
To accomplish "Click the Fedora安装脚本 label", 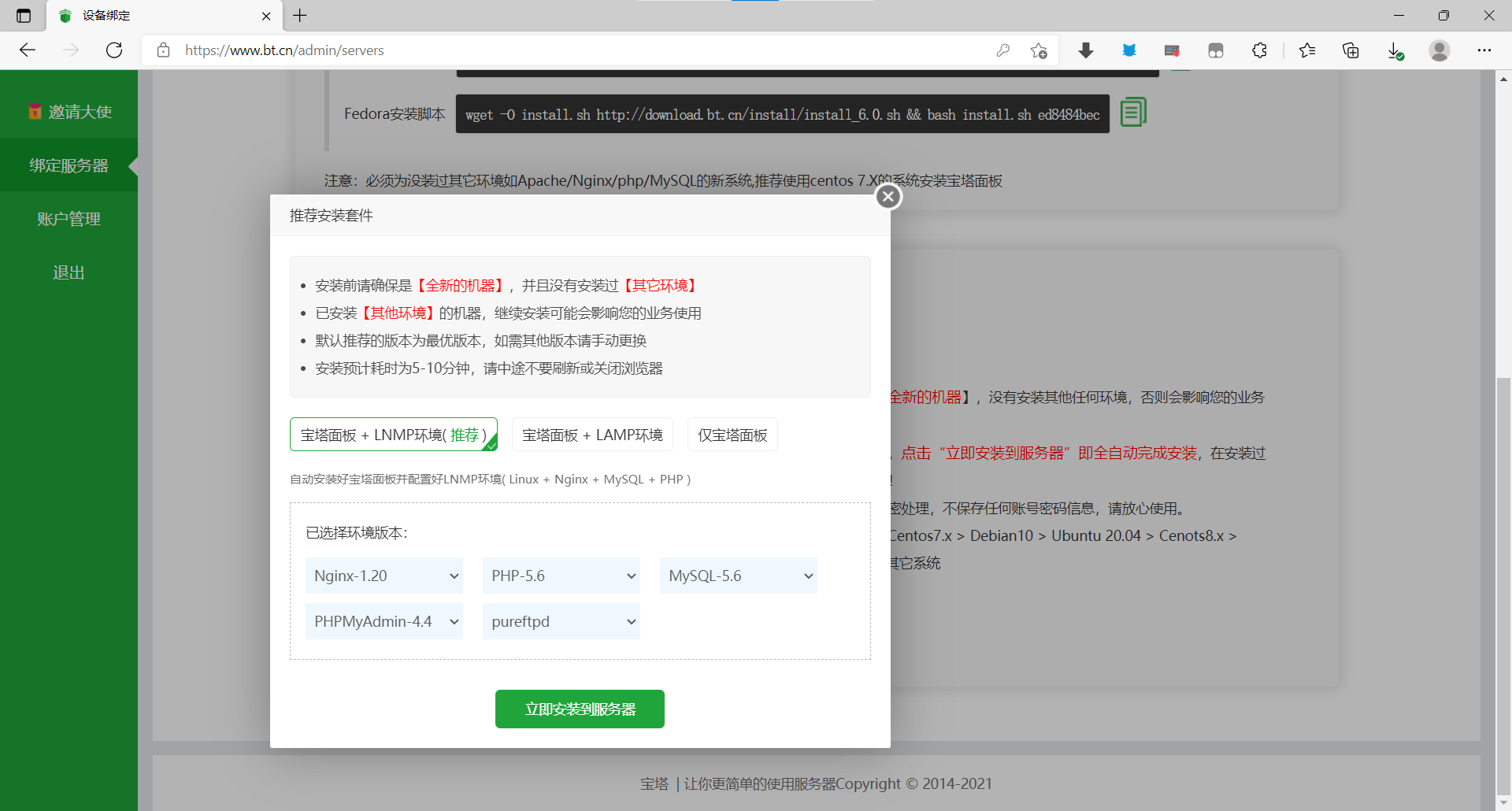I will point(395,114).
